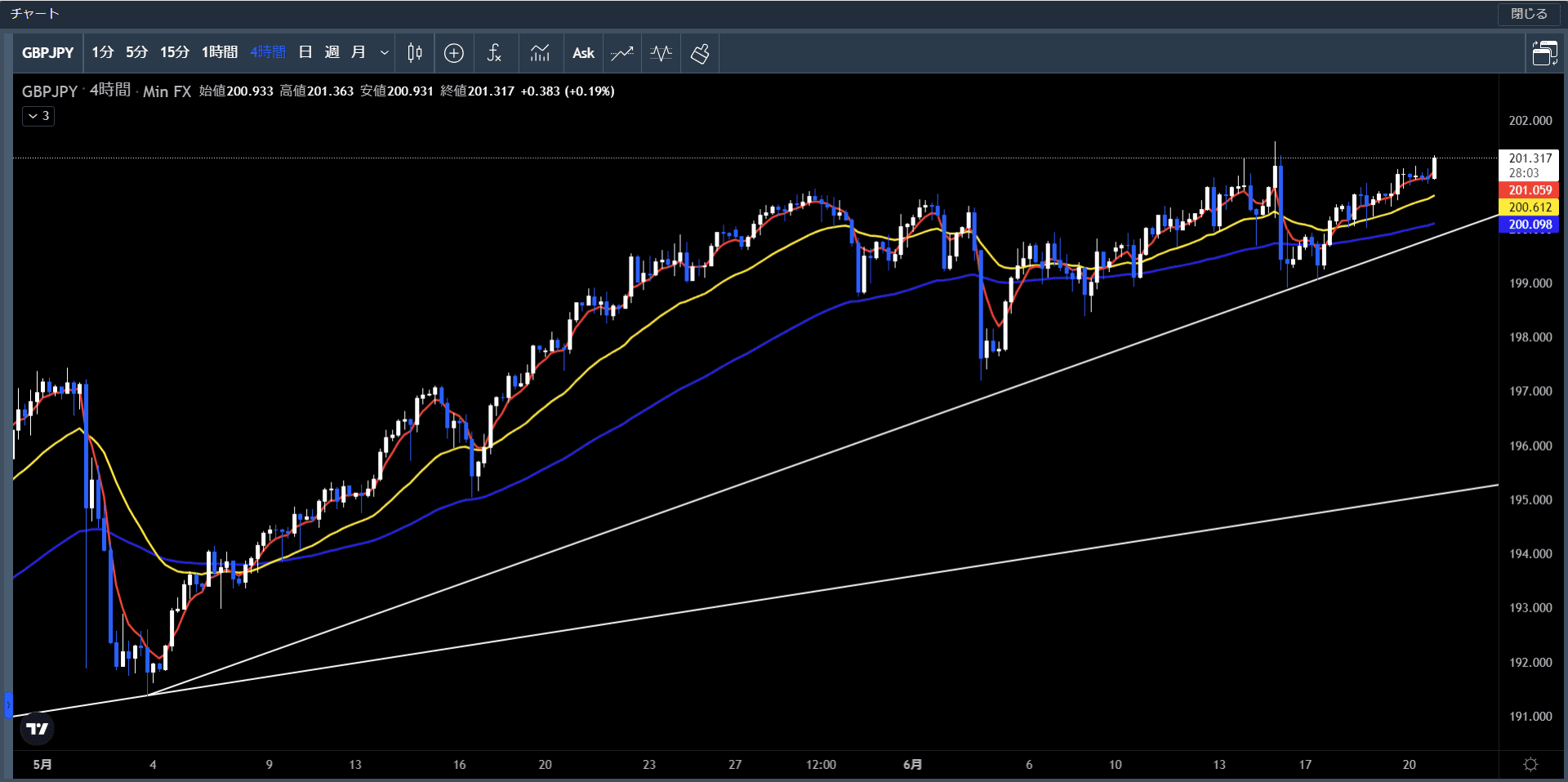Switch to the 1時間 timeframe

click(219, 52)
